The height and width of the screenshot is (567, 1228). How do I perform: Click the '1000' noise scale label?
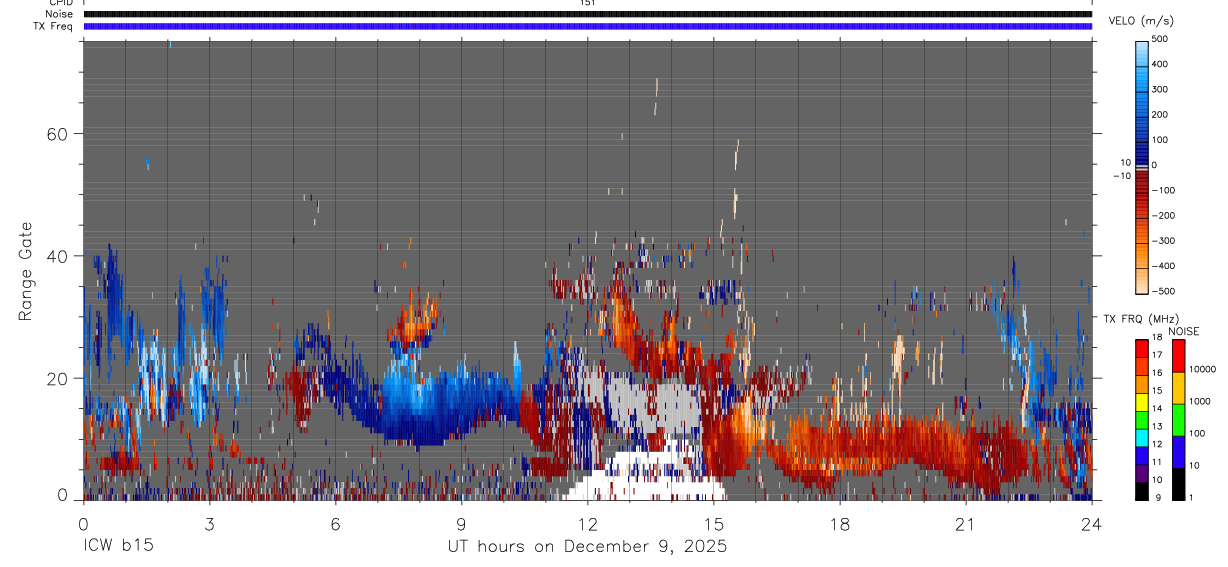pos(1200,401)
